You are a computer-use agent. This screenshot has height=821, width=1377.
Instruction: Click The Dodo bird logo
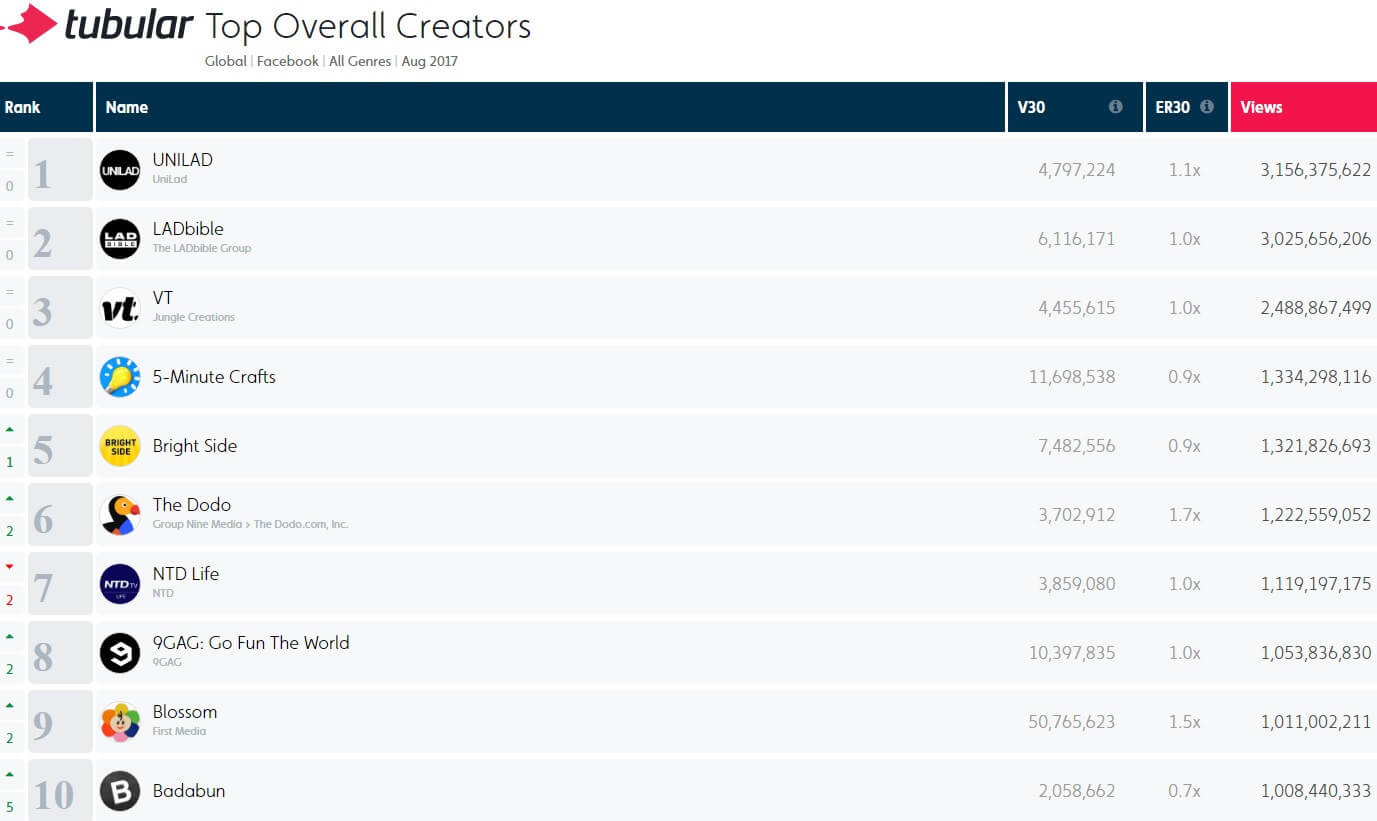click(120, 515)
